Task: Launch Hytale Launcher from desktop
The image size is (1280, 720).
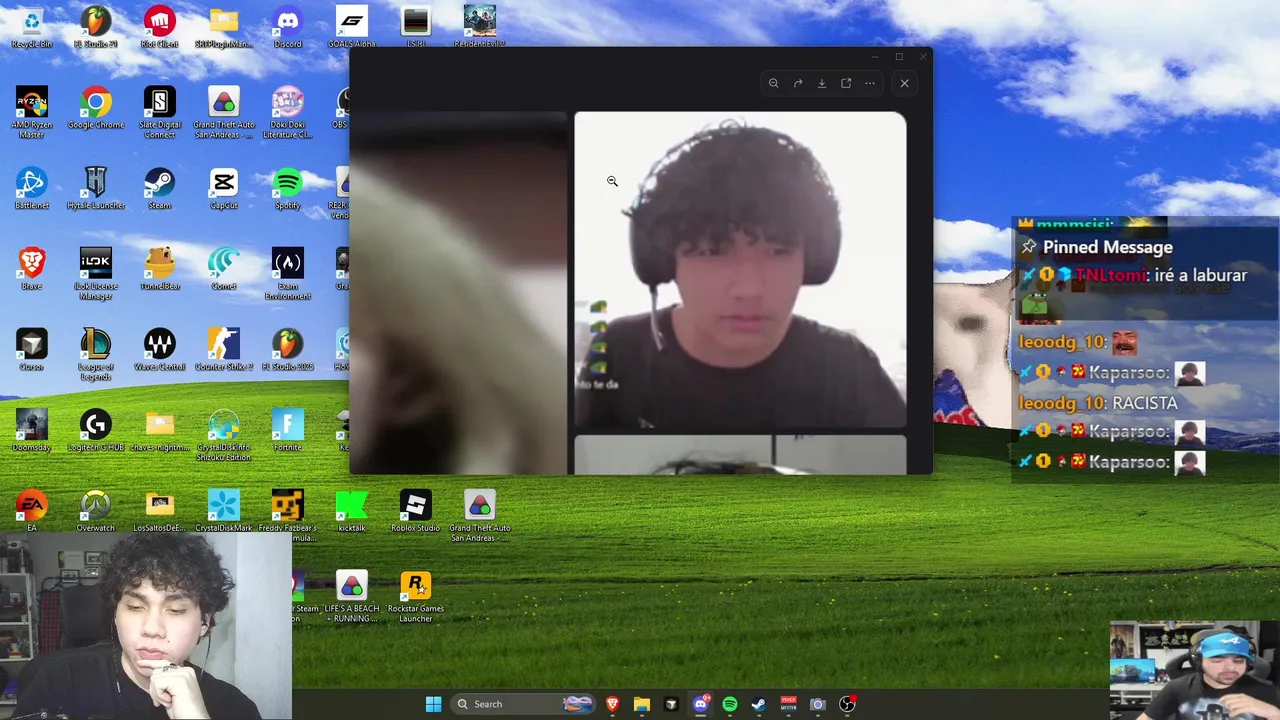Action: point(96,189)
